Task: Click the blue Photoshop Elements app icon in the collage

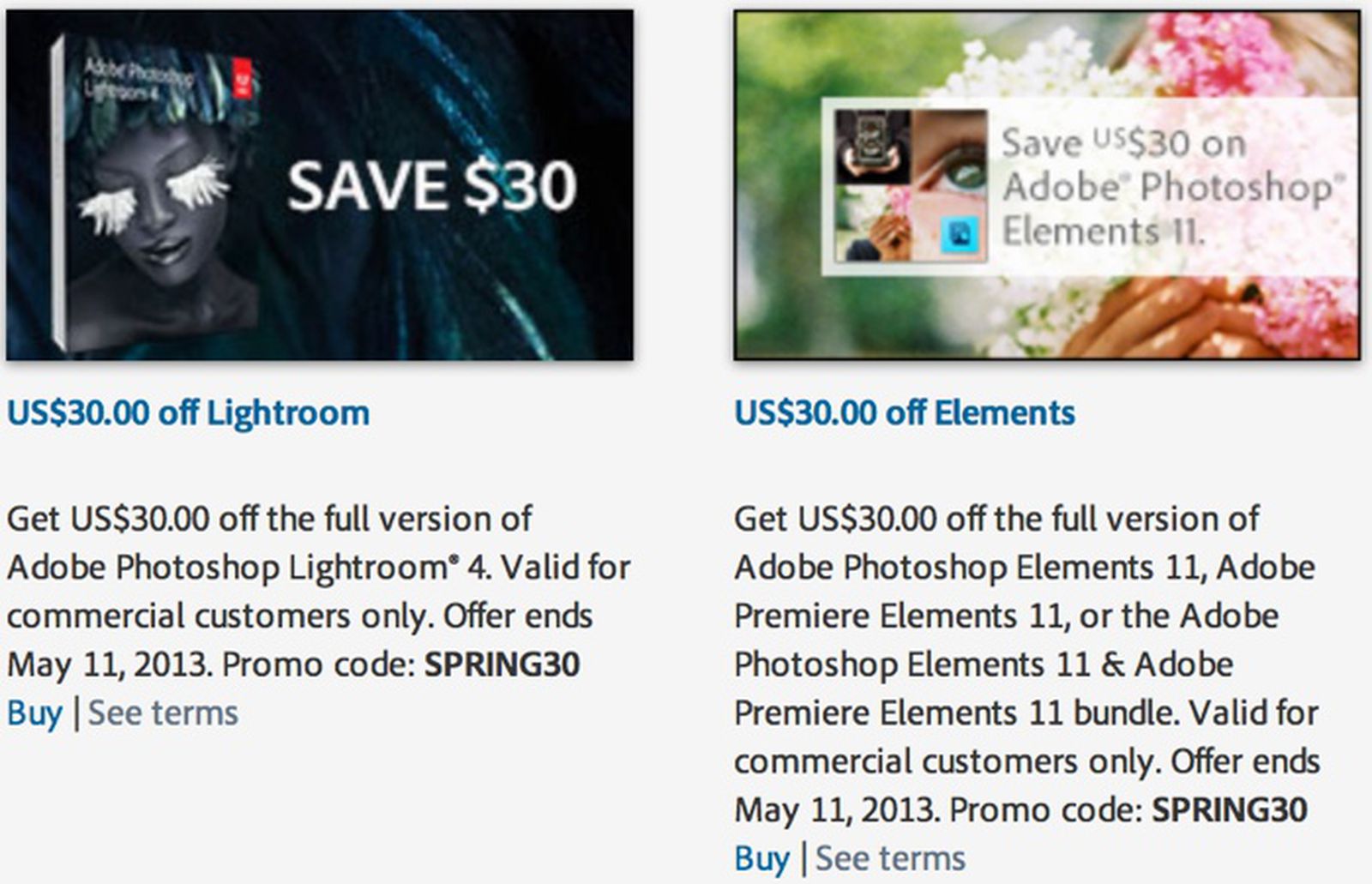Action: coord(961,237)
